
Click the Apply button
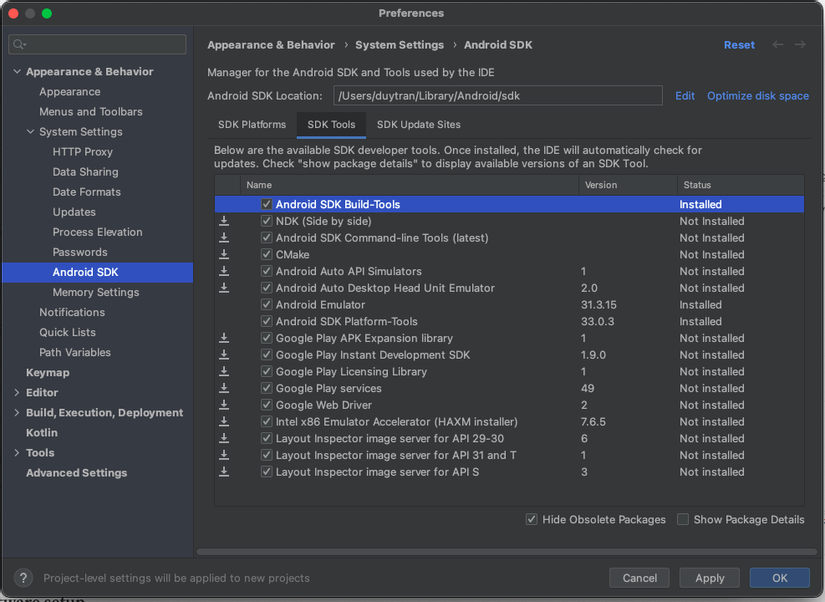pyautogui.click(x=709, y=578)
